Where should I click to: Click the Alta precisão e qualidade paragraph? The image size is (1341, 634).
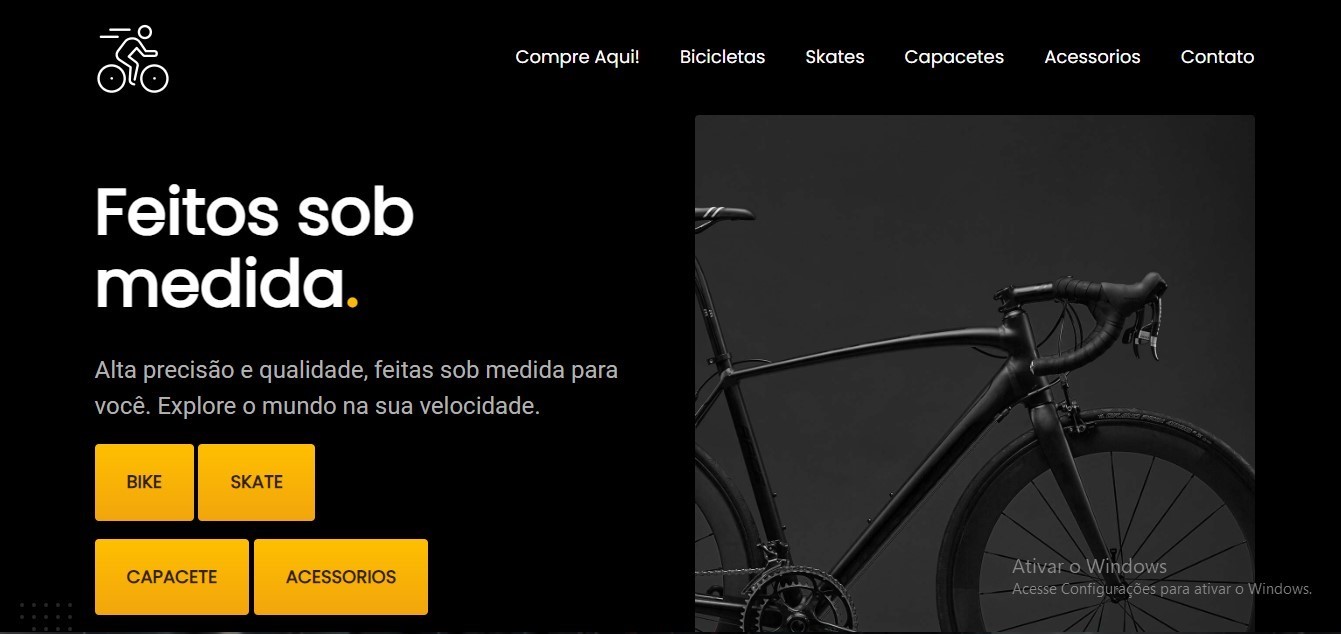[x=356, y=388]
